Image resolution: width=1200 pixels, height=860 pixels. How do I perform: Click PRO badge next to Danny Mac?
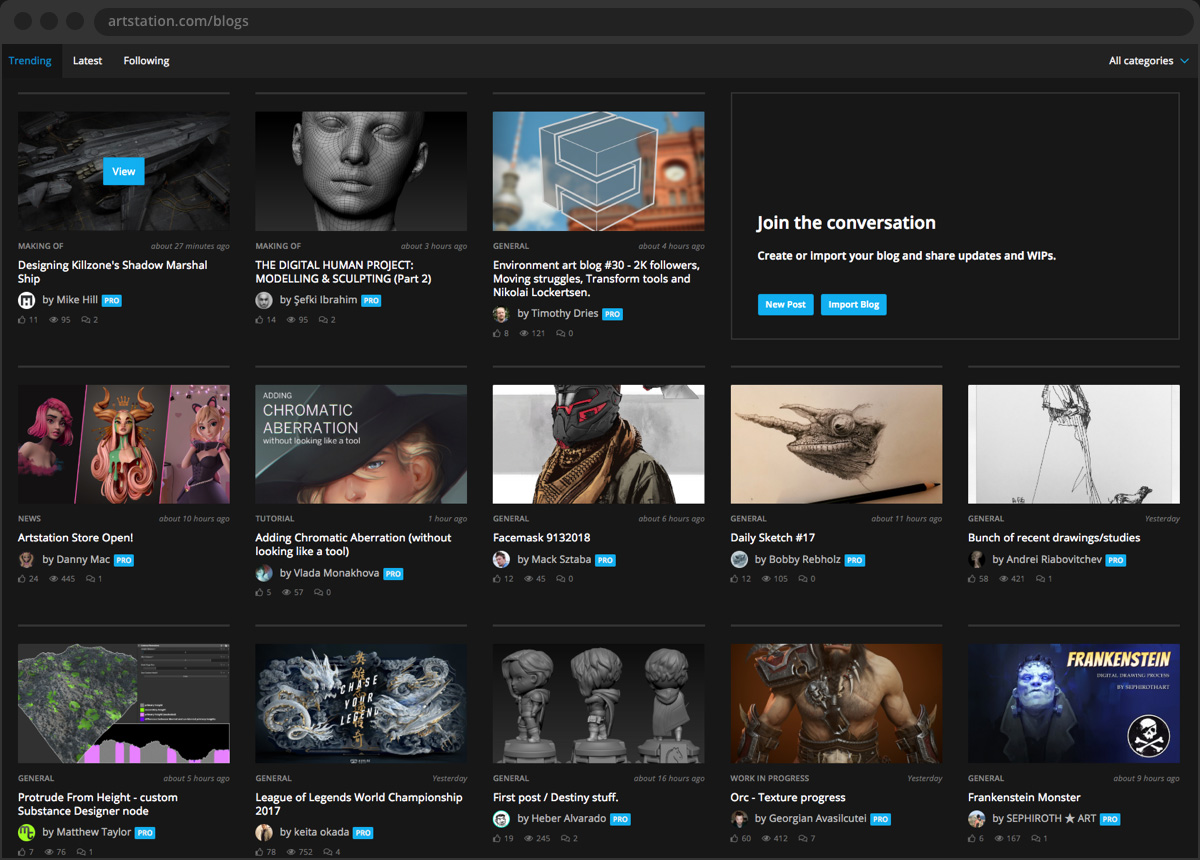click(124, 560)
